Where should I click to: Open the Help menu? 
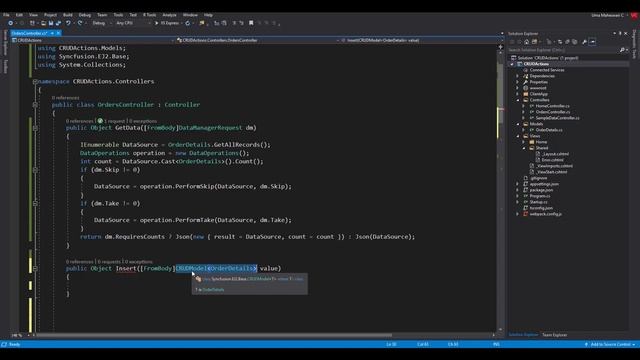click(208, 15)
